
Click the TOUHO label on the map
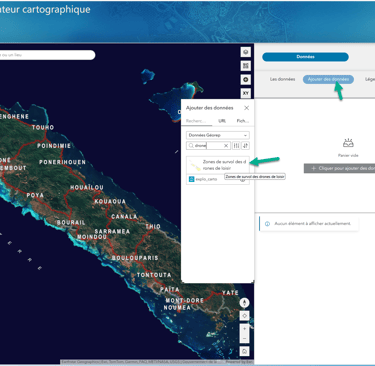pyautogui.click(x=43, y=127)
